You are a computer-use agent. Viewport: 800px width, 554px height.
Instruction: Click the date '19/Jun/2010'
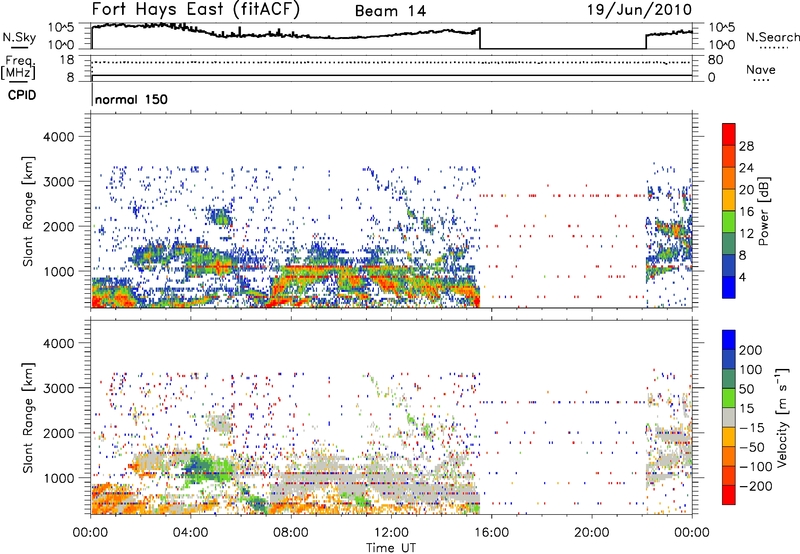click(x=640, y=10)
